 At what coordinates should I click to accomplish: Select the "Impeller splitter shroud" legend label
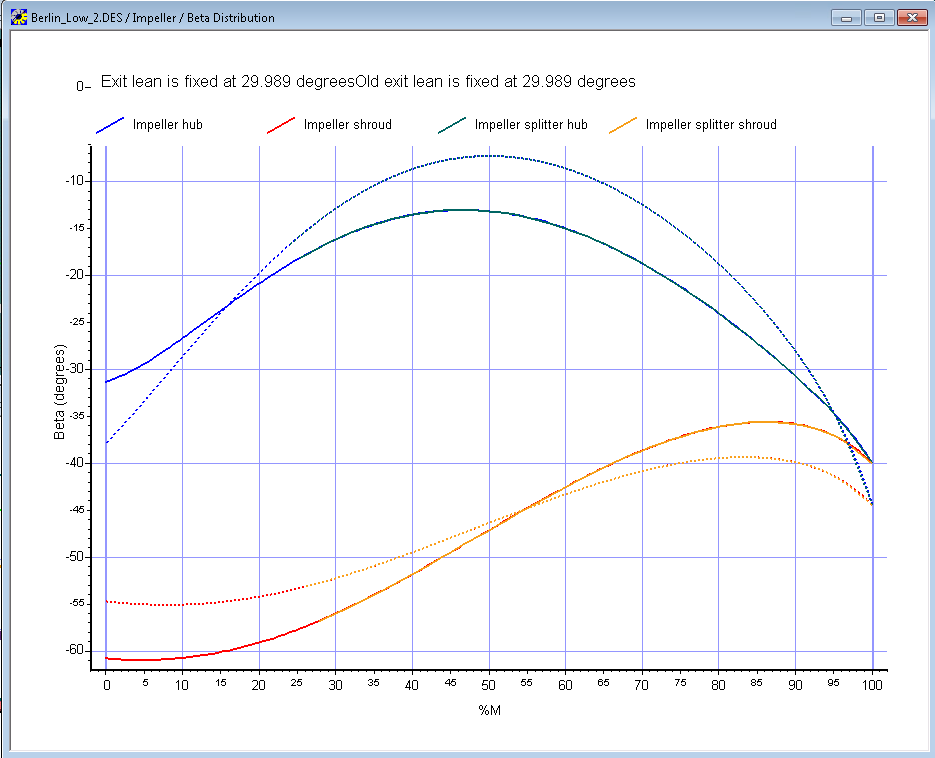[710, 125]
